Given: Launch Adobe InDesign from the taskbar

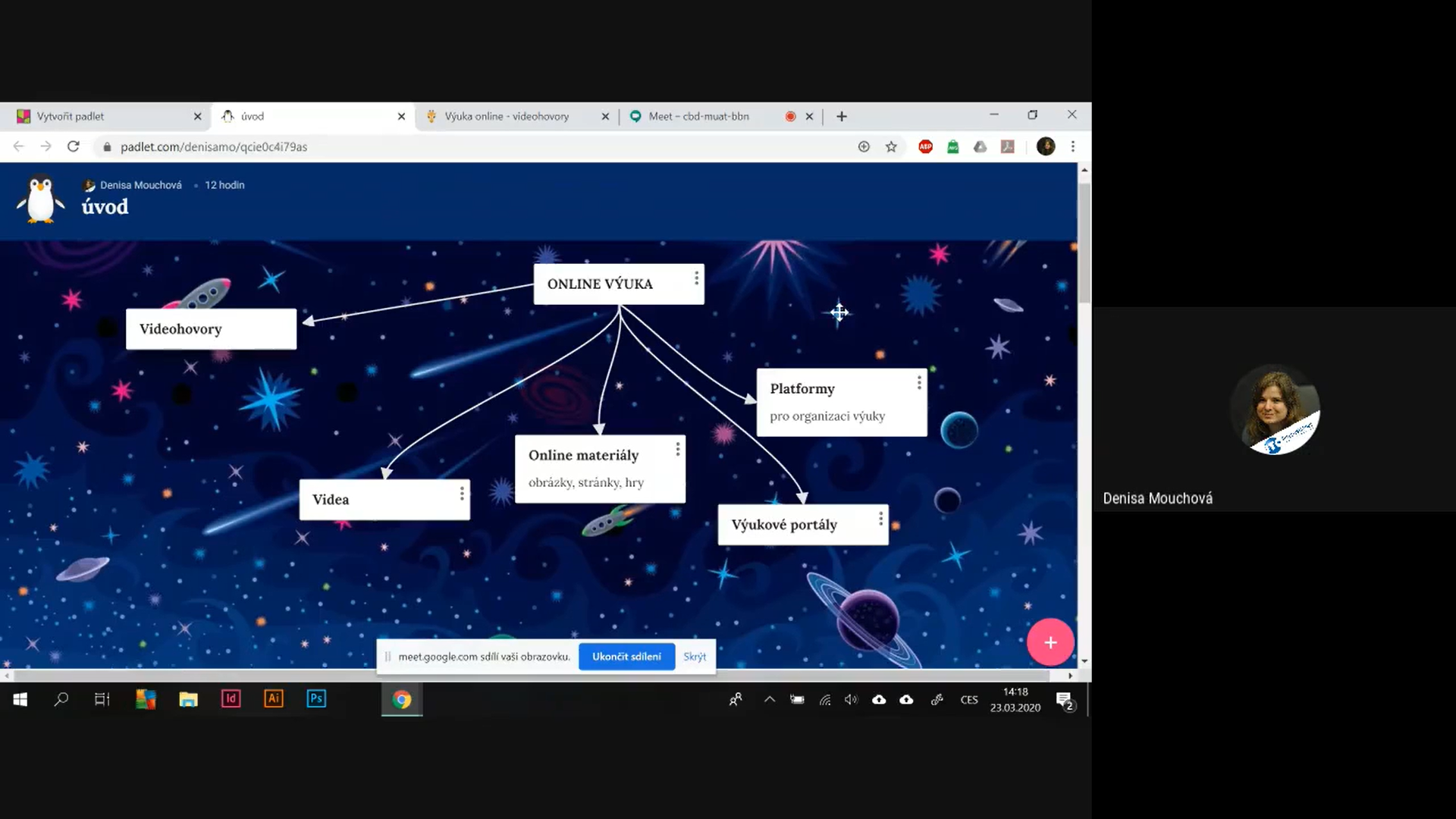Looking at the screenshot, I should [x=231, y=698].
